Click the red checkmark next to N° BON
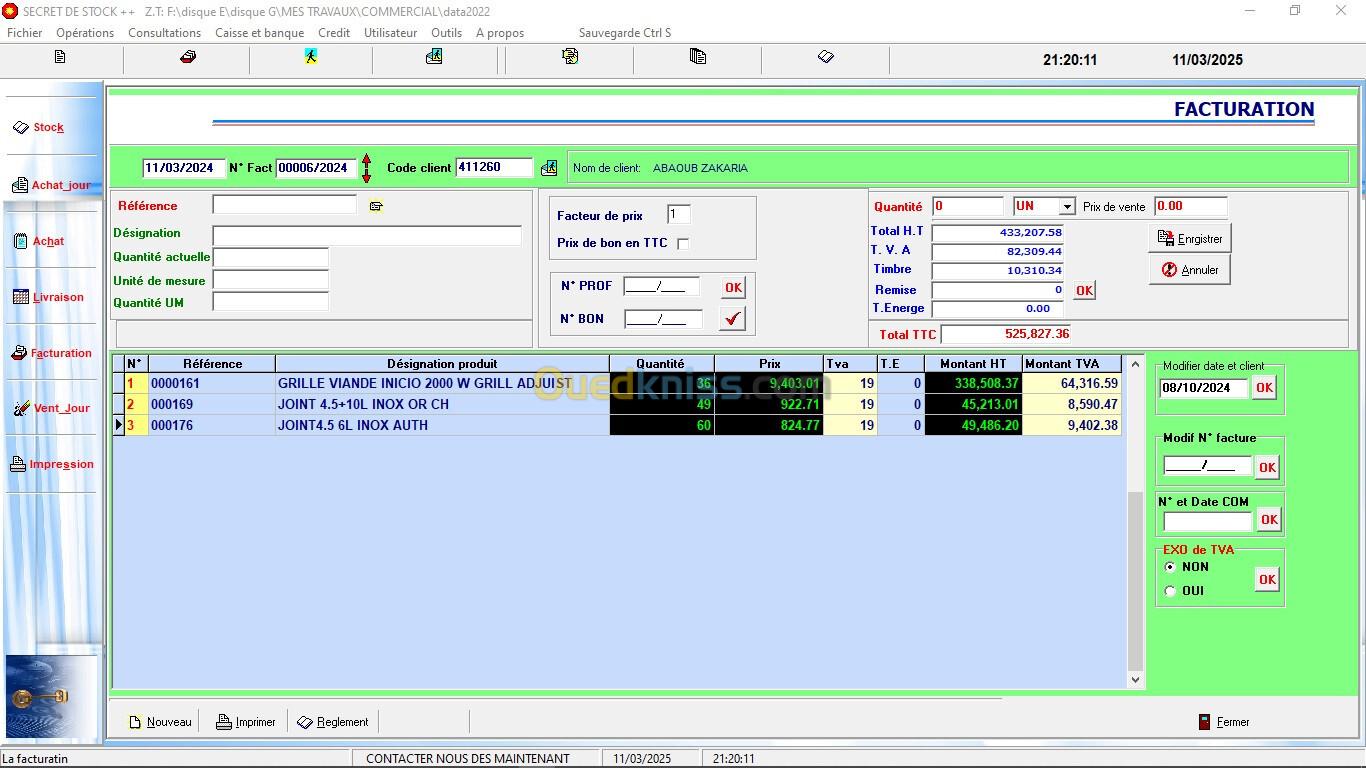Image resolution: width=1366 pixels, height=768 pixels. coord(733,319)
